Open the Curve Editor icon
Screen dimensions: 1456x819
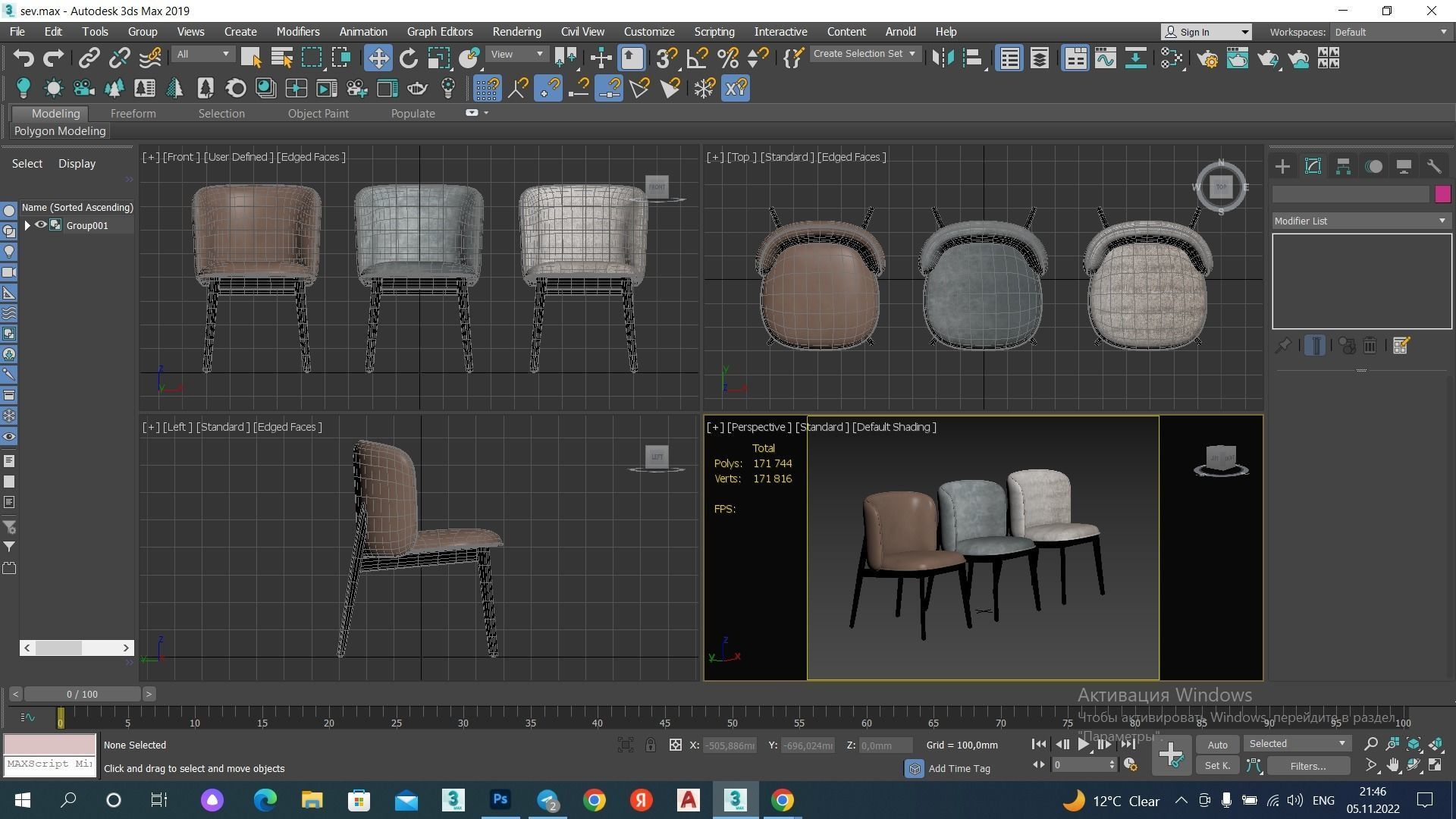click(1106, 58)
